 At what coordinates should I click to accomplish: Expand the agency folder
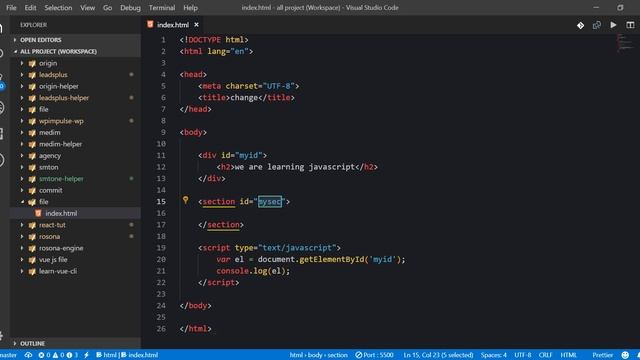[x=76, y=156]
